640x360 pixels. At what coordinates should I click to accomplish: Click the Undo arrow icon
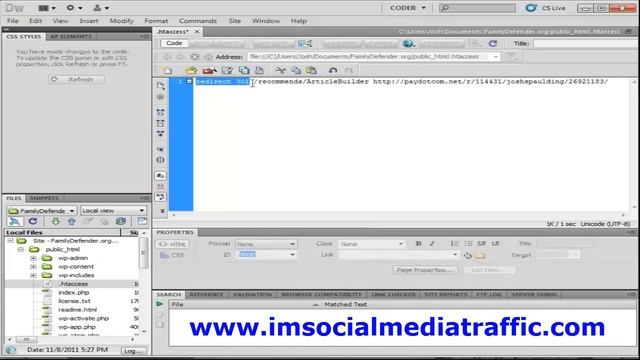click(x=333, y=70)
